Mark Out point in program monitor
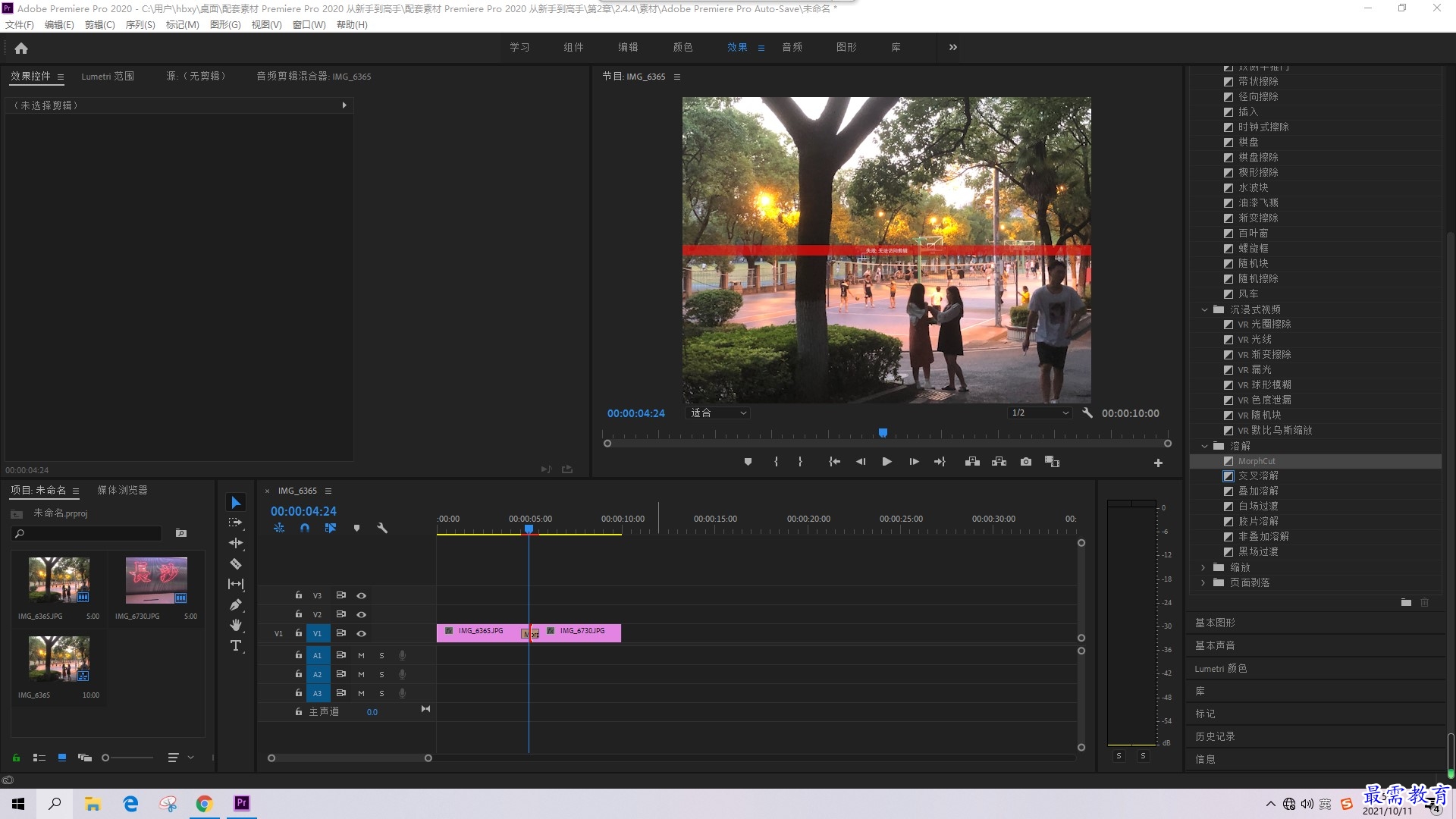Screen dimensions: 1456x819 (800, 462)
